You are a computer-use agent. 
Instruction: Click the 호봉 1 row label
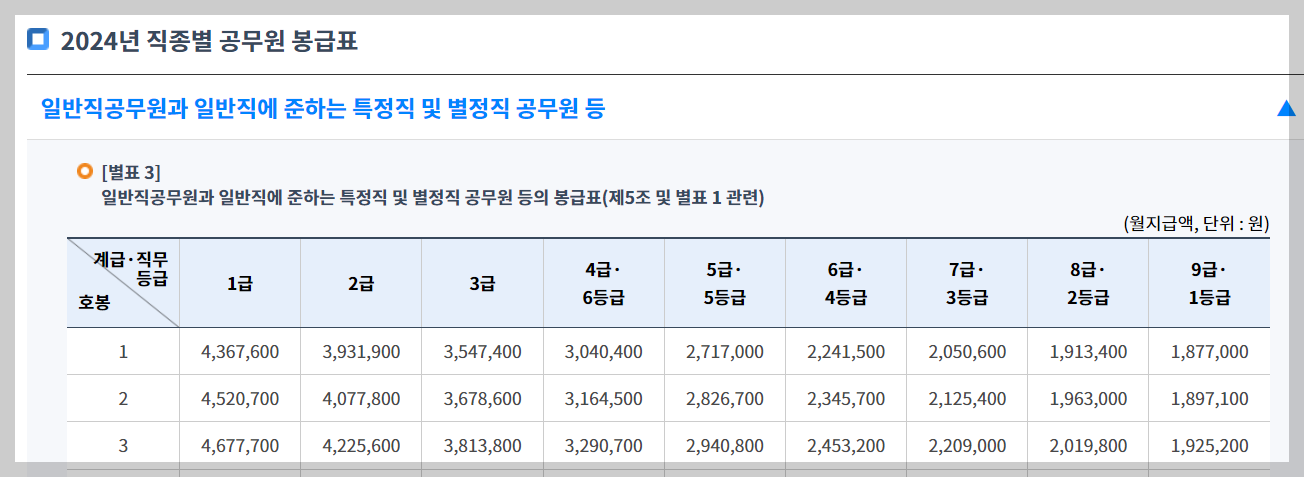pyautogui.click(x=123, y=351)
